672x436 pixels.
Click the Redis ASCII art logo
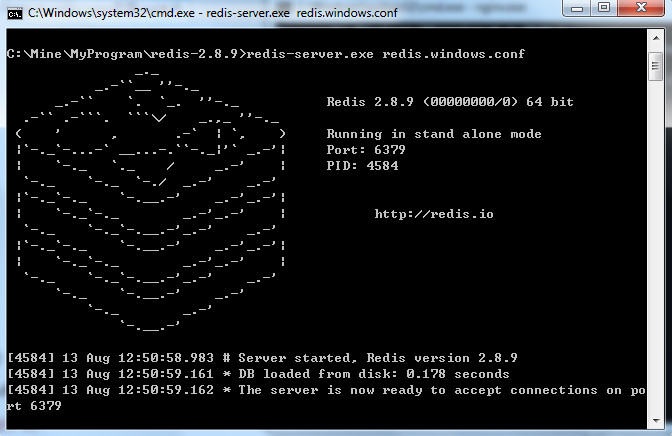coord(151,201)
